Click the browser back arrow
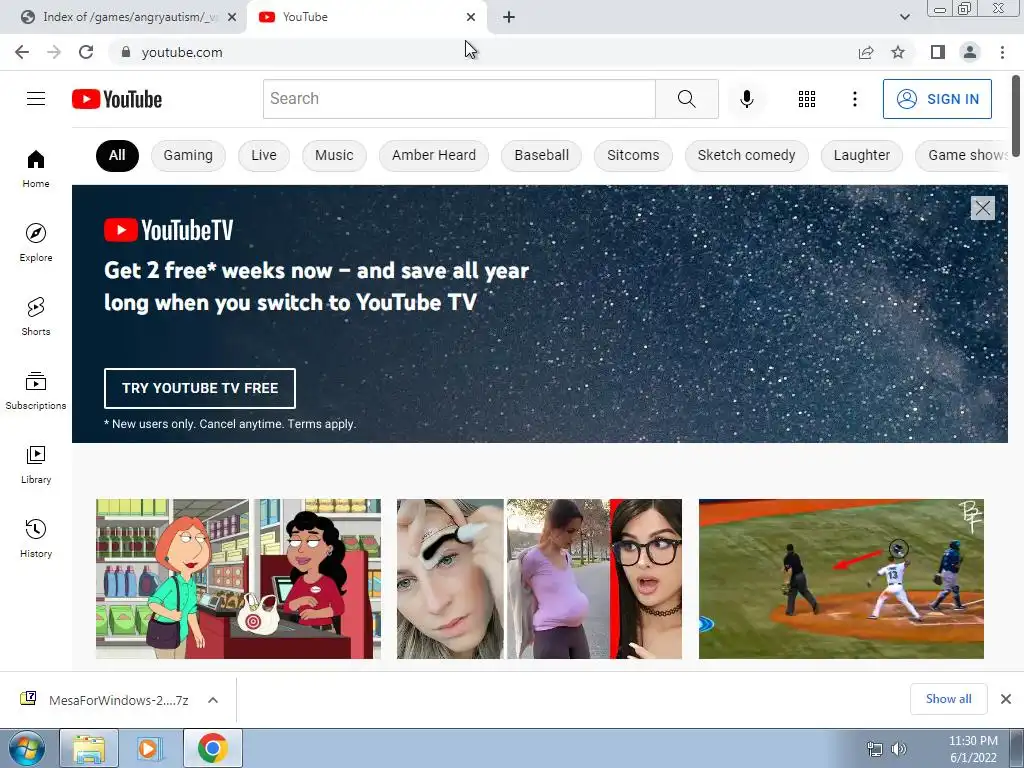This screenshot has width=1024, height=768. [22, 52]
